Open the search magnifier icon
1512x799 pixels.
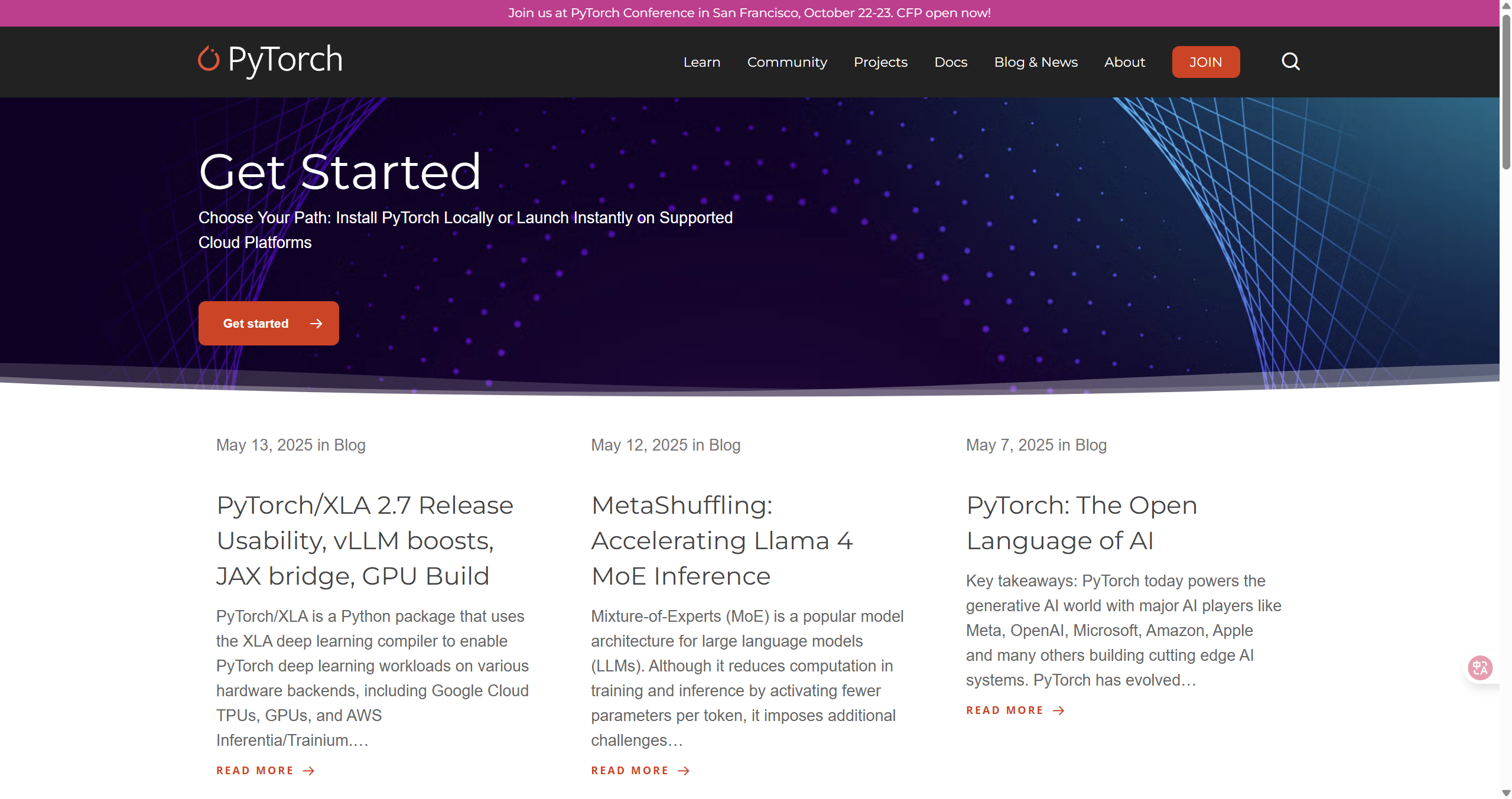click(1290, 61)
